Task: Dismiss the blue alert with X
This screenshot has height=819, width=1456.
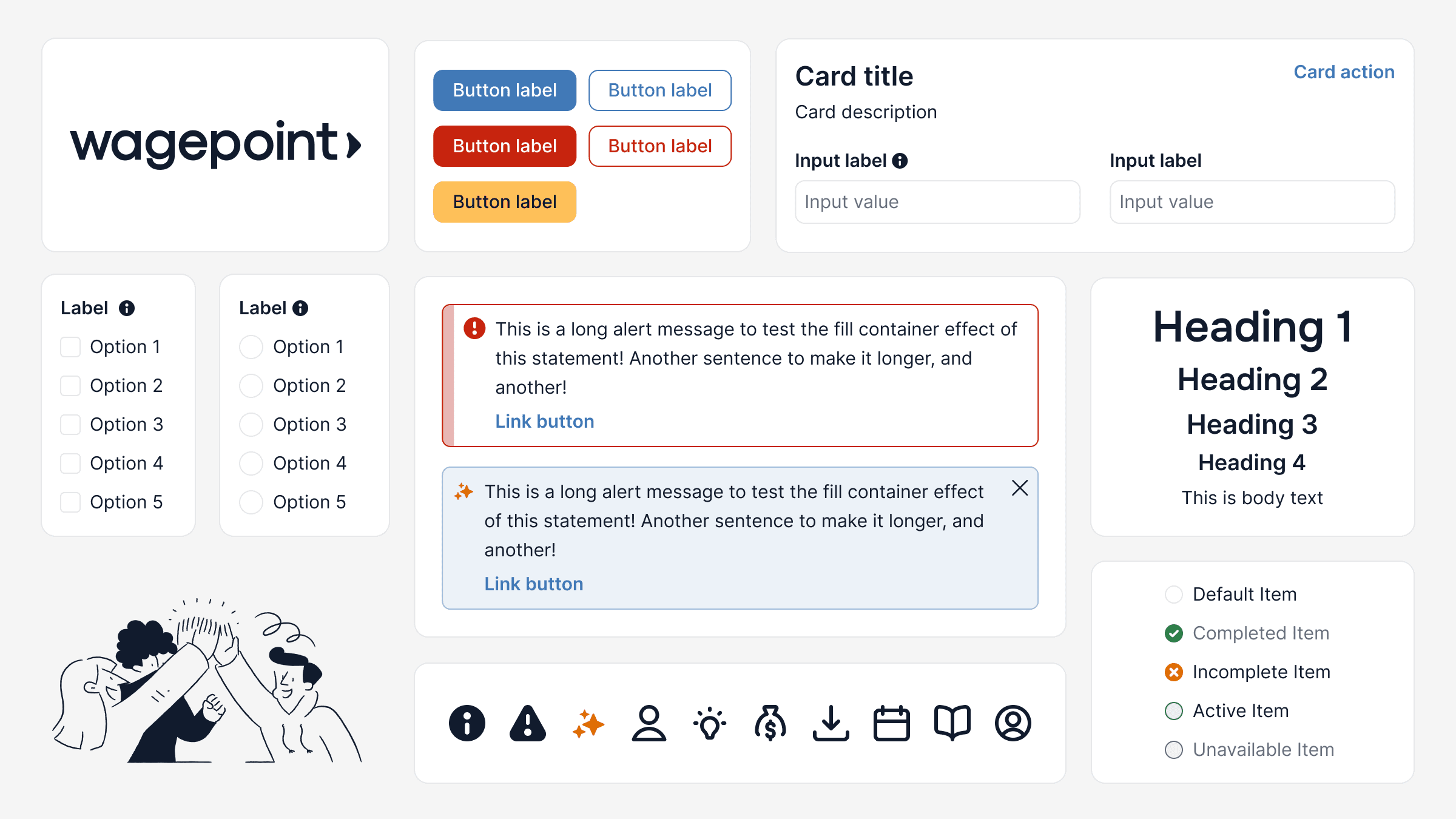Action: [x=1020, y=488]
